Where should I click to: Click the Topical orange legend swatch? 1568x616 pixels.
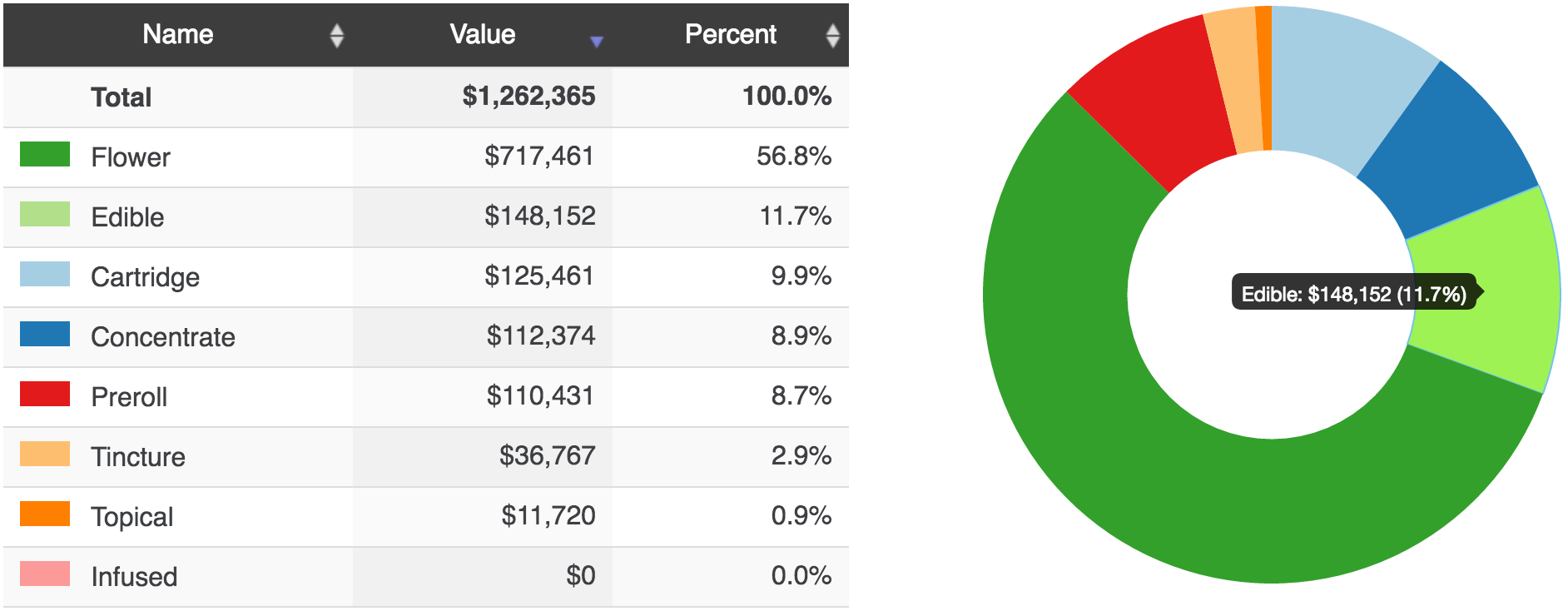tap(45, 514)
